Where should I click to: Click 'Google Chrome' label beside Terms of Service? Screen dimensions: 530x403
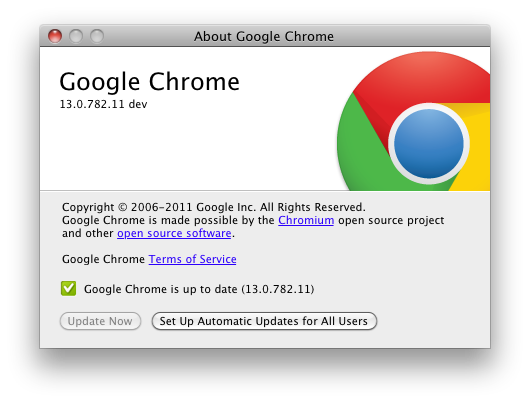[103, 259]
